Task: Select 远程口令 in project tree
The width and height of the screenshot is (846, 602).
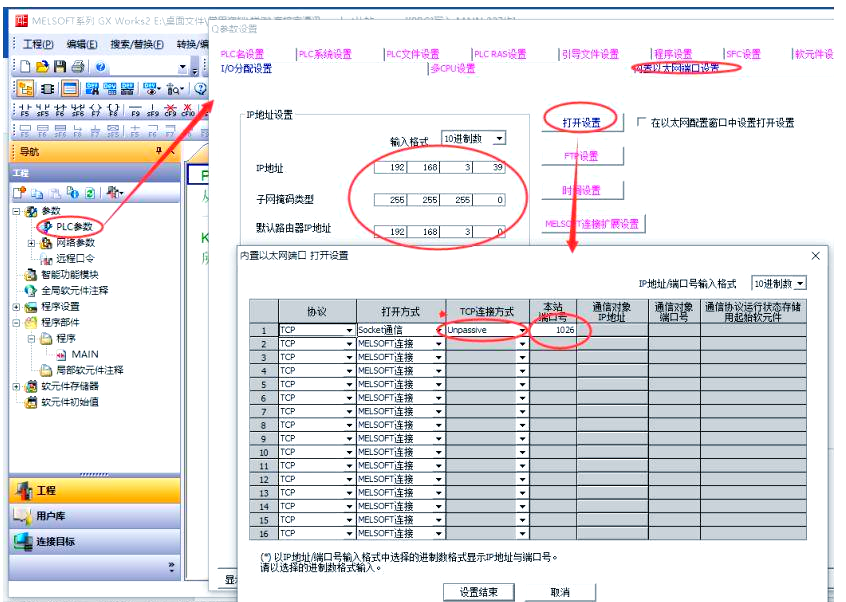Action: [x=75, y=259]
